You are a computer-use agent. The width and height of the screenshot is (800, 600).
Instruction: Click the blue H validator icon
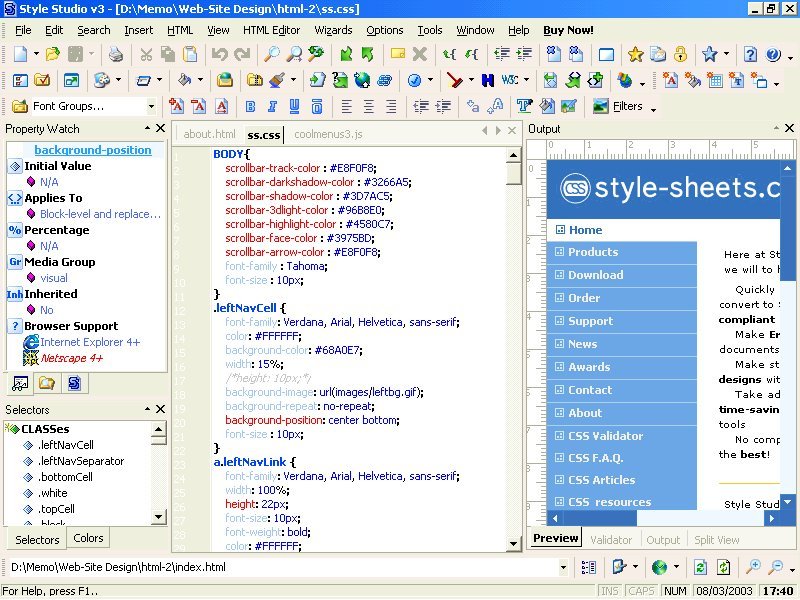click(x=488, y=80)
